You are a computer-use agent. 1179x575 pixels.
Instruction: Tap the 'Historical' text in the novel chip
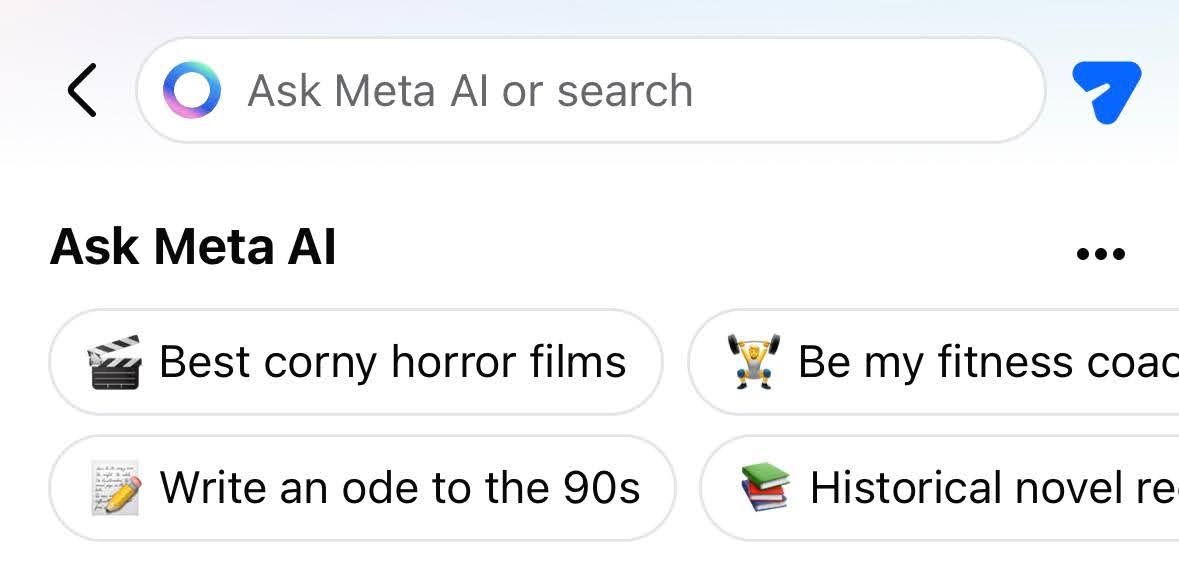(906, 488)
